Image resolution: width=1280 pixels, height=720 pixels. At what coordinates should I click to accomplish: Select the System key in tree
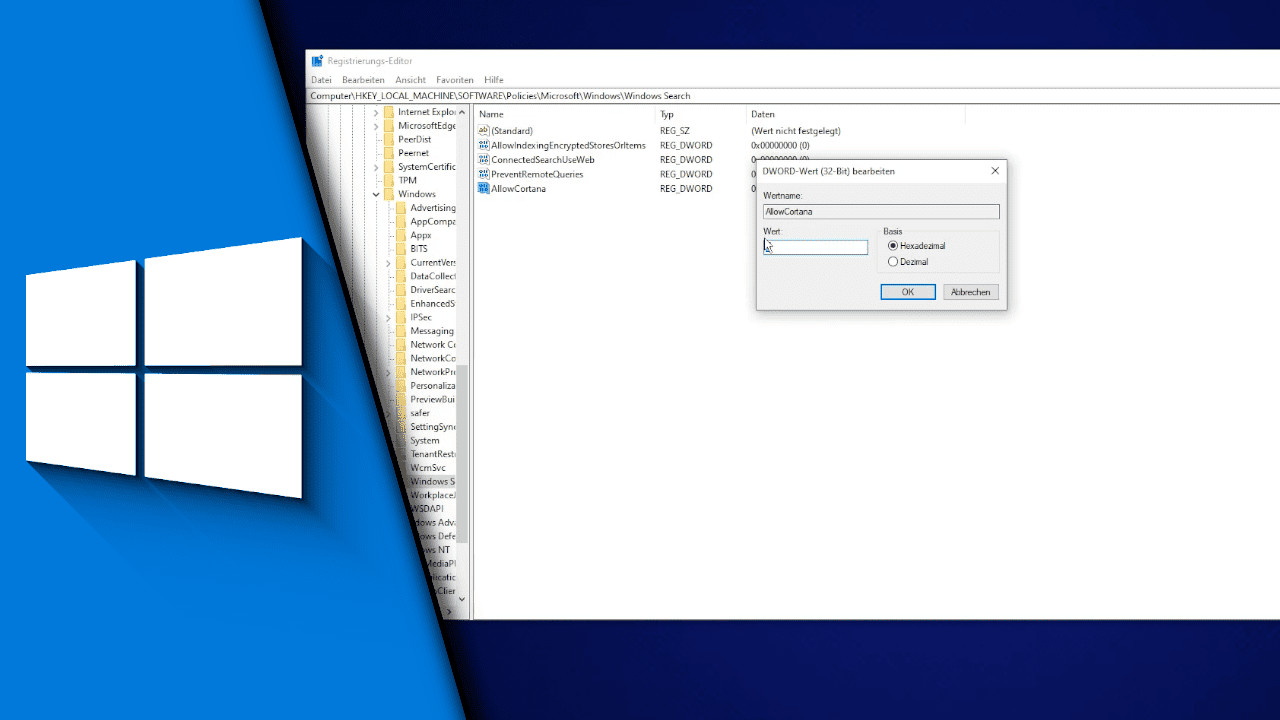tap(425, 441)
